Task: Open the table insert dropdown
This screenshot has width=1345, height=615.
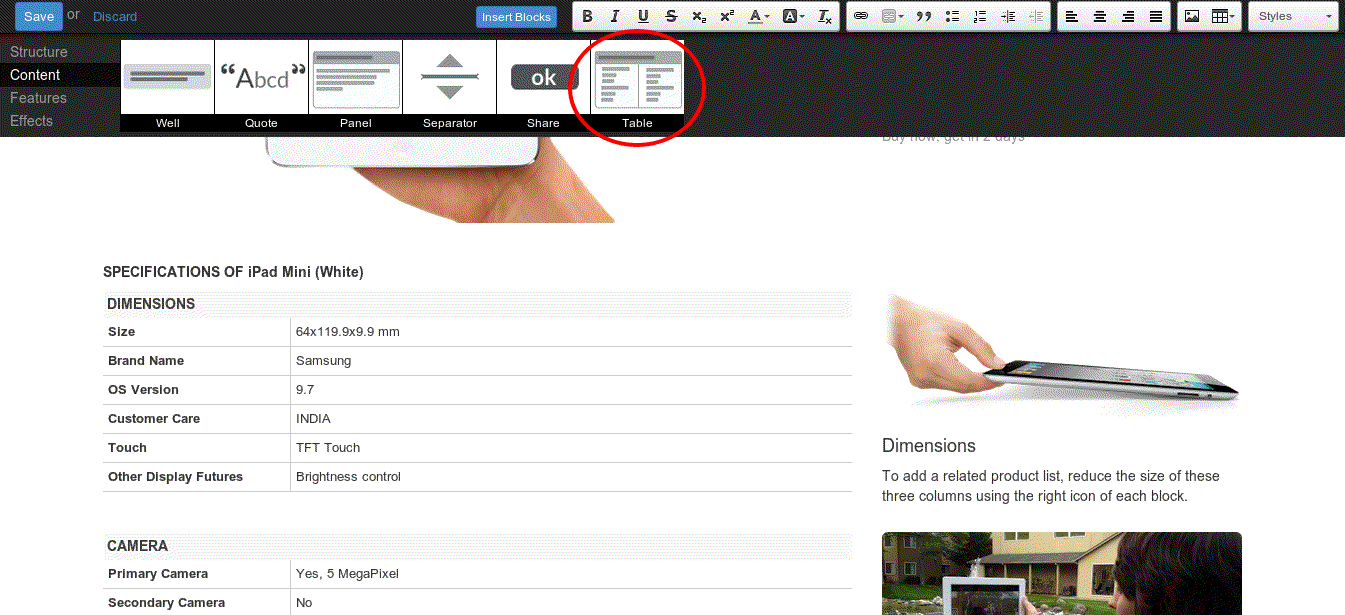Action: 1224,16
